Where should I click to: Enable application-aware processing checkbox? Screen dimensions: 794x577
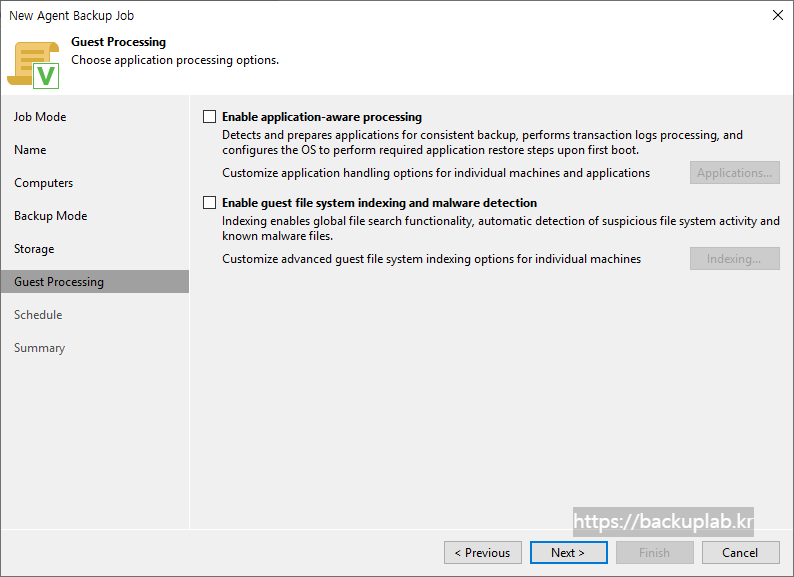pos(210,117)
